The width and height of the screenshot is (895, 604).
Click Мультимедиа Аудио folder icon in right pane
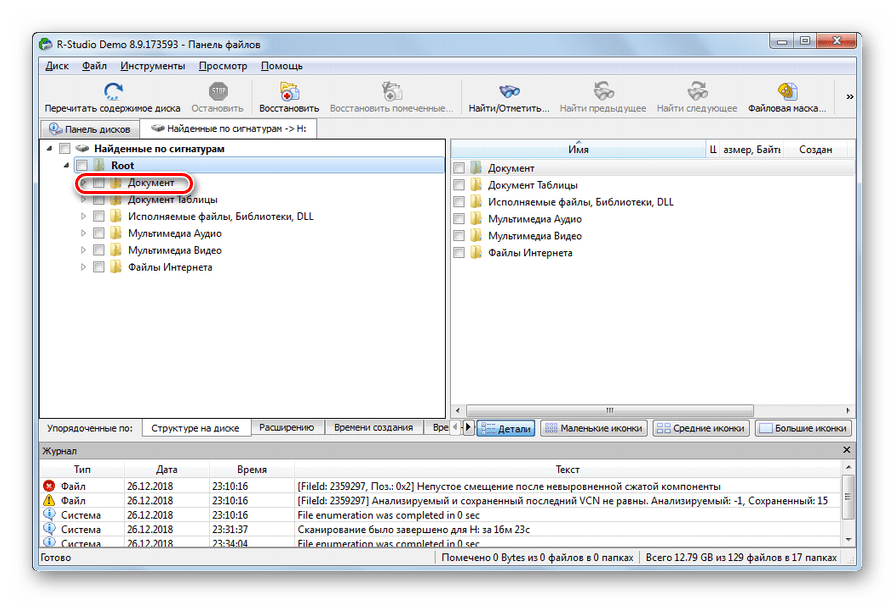point(476,219)
